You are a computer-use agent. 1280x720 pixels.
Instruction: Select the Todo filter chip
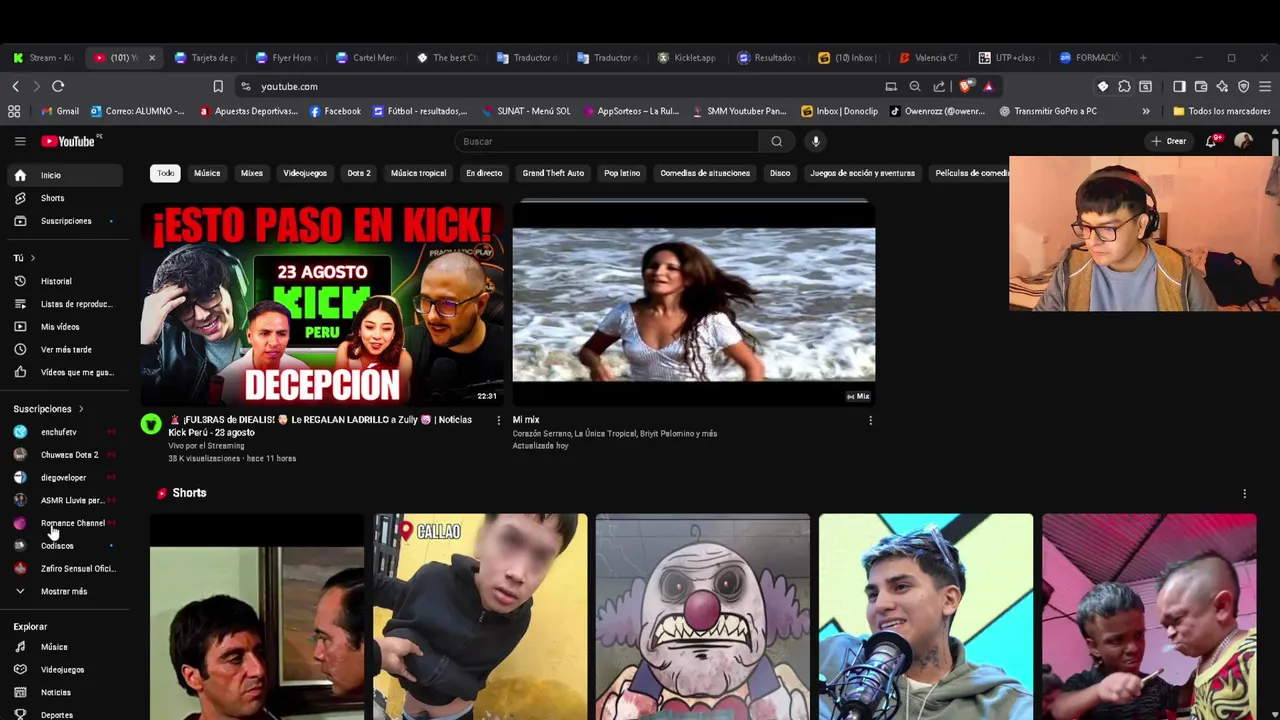pyautogui.click(x=165, y=173)
